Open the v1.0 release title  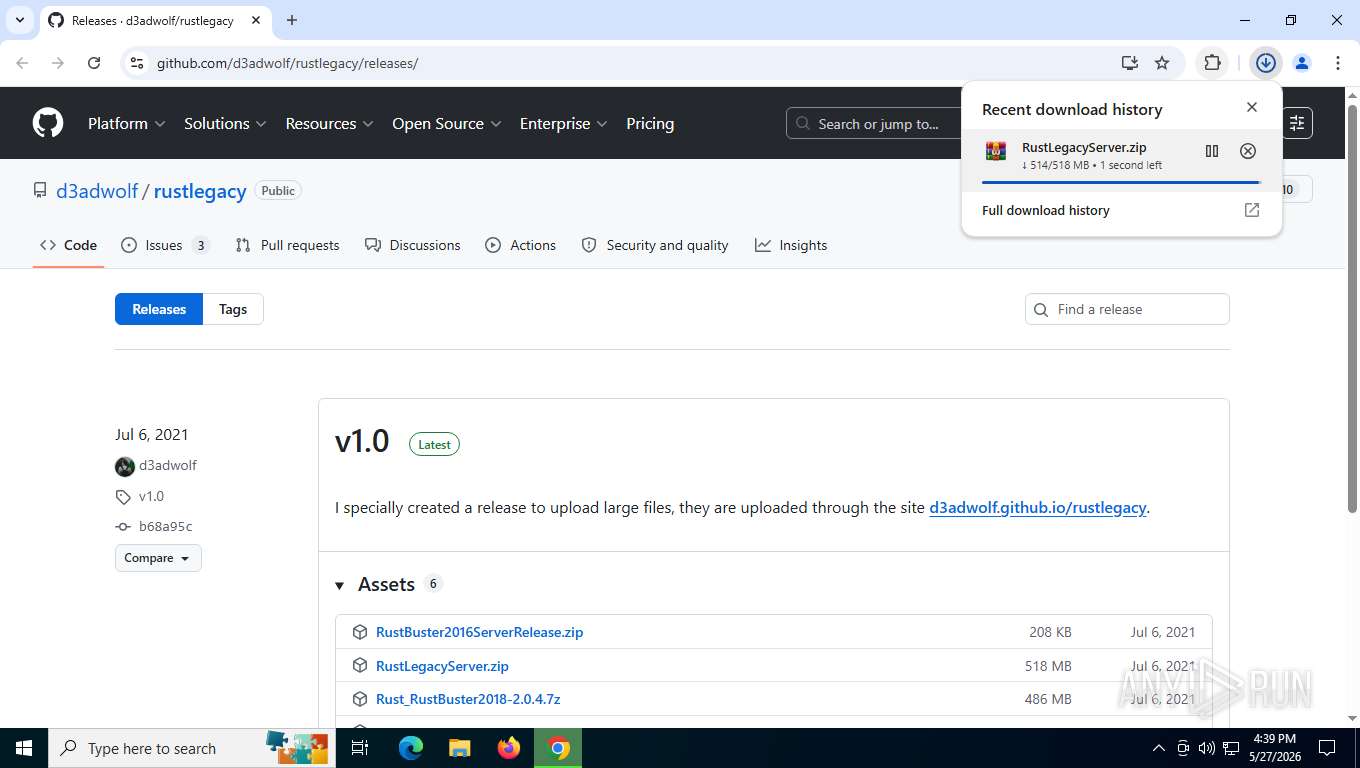362,441
